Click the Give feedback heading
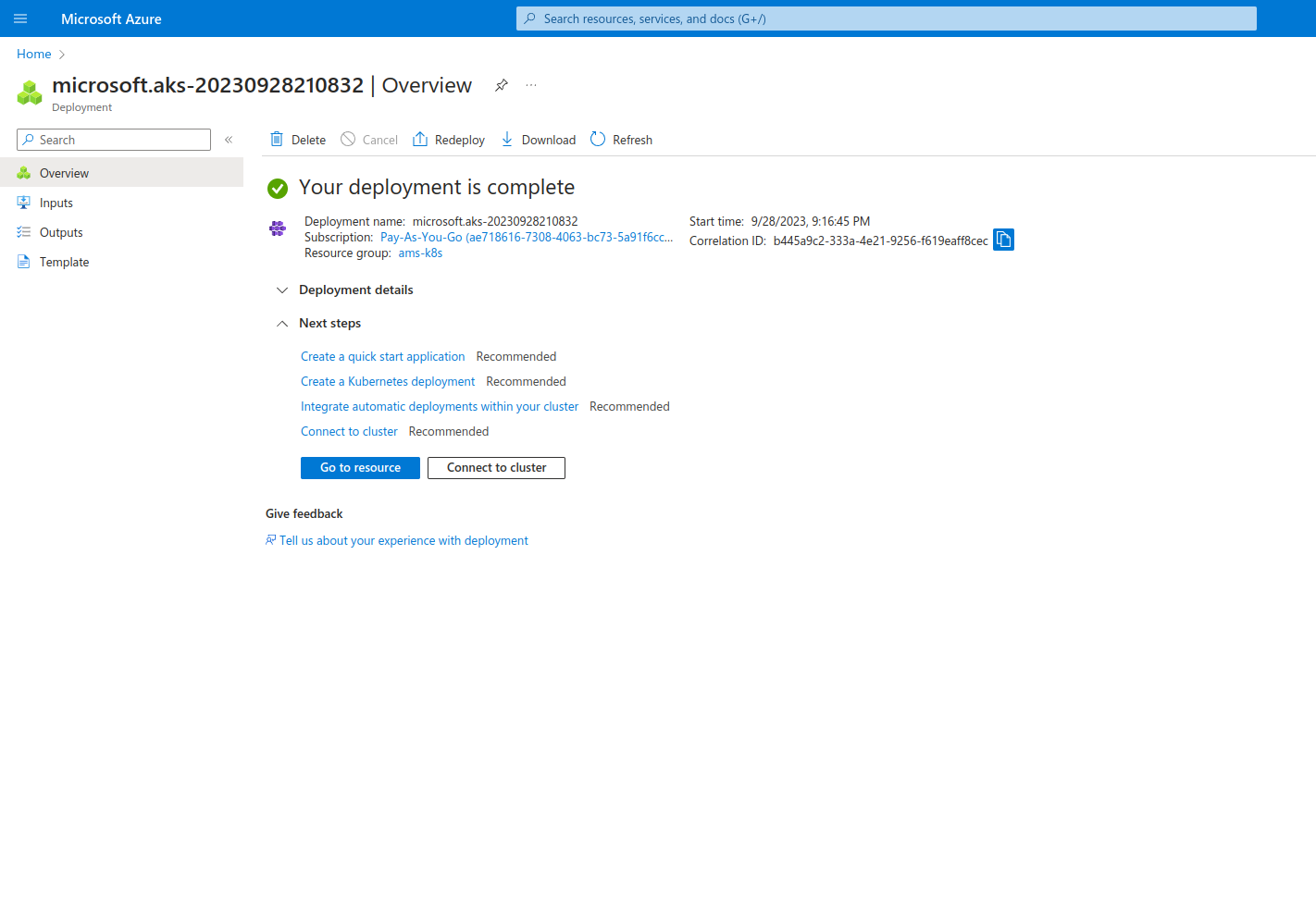The image size is (1316, 900). point(304,513)
